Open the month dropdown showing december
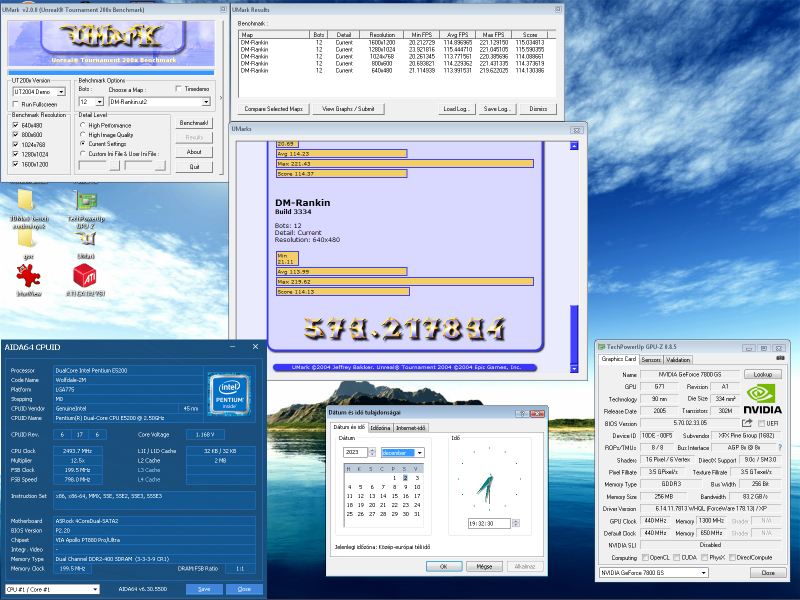 [419, 453]
